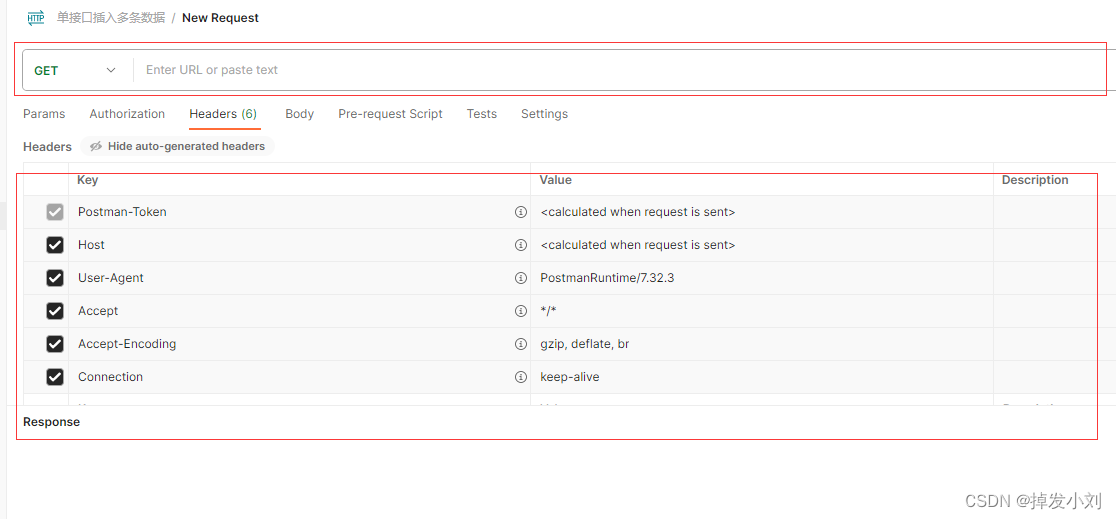1116x519 pixels.
Task: Click the Postman-Token row calculated value
Action: coord(638,212)
